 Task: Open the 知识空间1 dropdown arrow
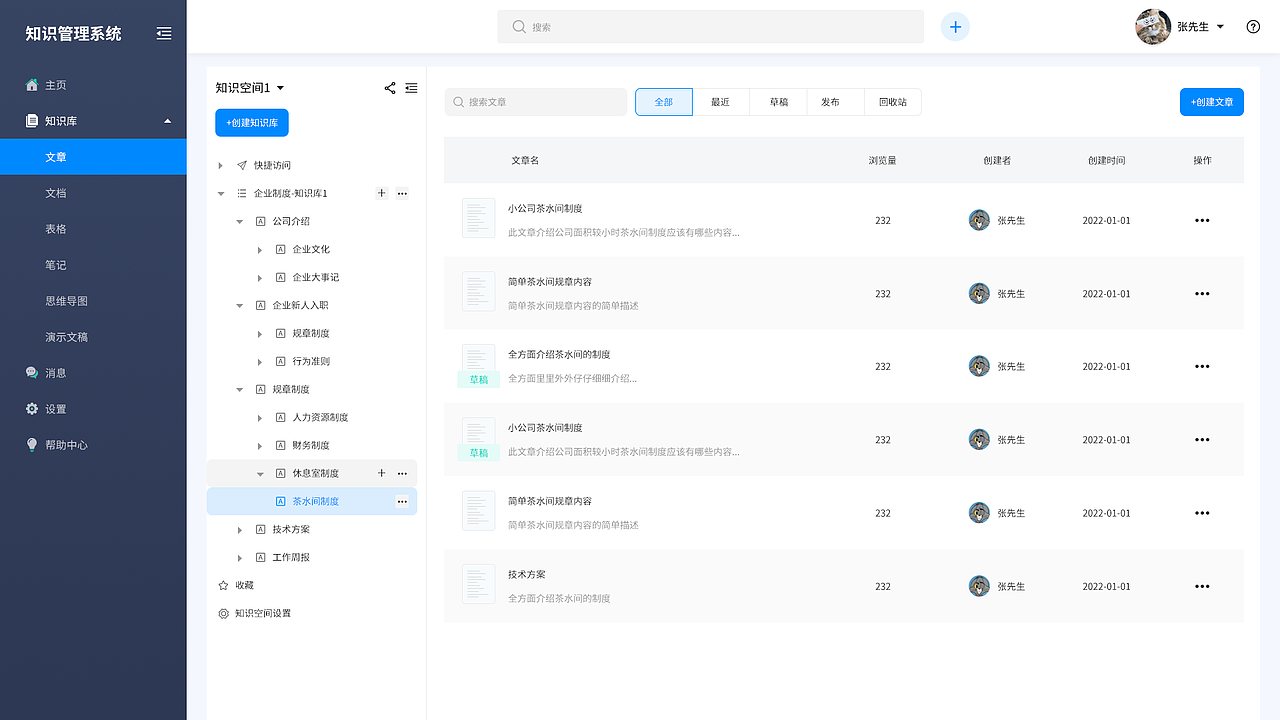click(279, 88)
